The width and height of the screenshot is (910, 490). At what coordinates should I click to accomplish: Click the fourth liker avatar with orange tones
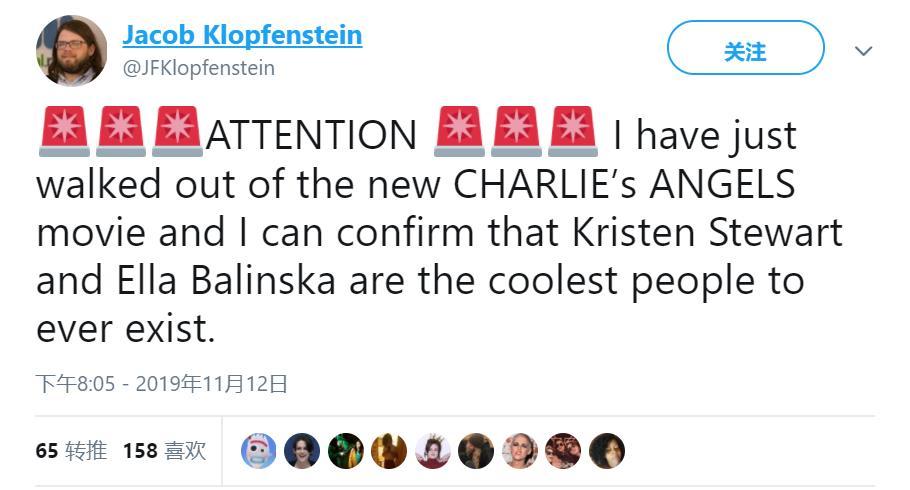pyautogui.click(x=389, y=452)
